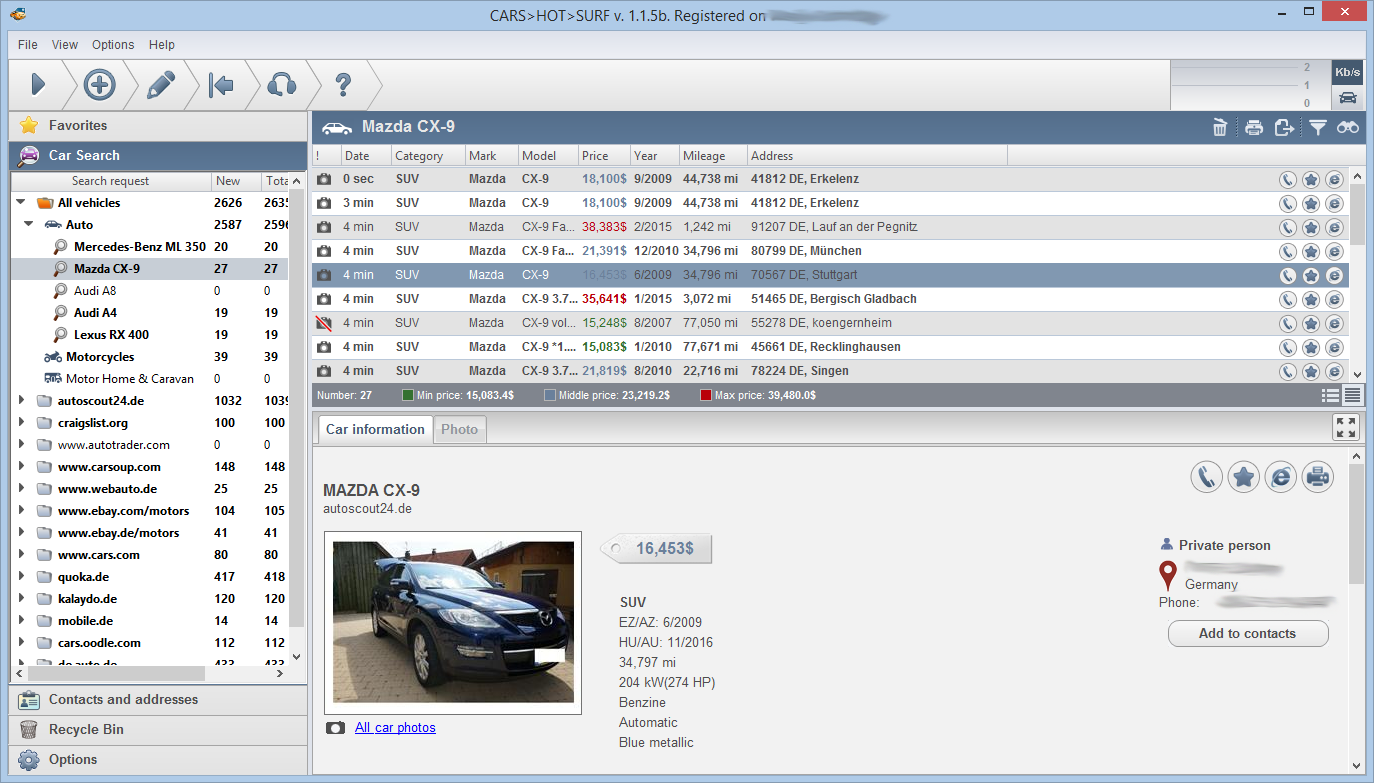Click the Middle price swatch
Screen dimensions: 1374x783
tap(550, 396)
